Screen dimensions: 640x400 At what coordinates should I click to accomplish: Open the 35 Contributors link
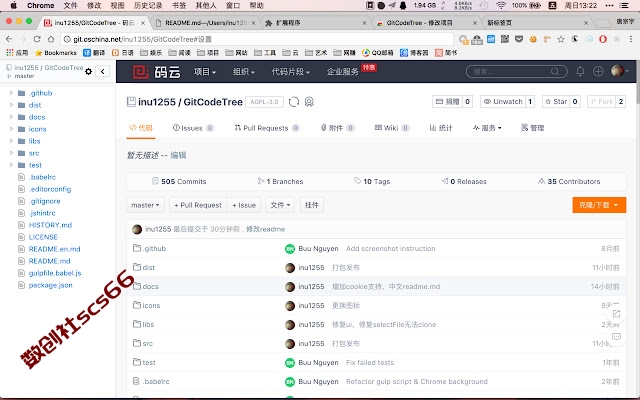tap(569, 181)
